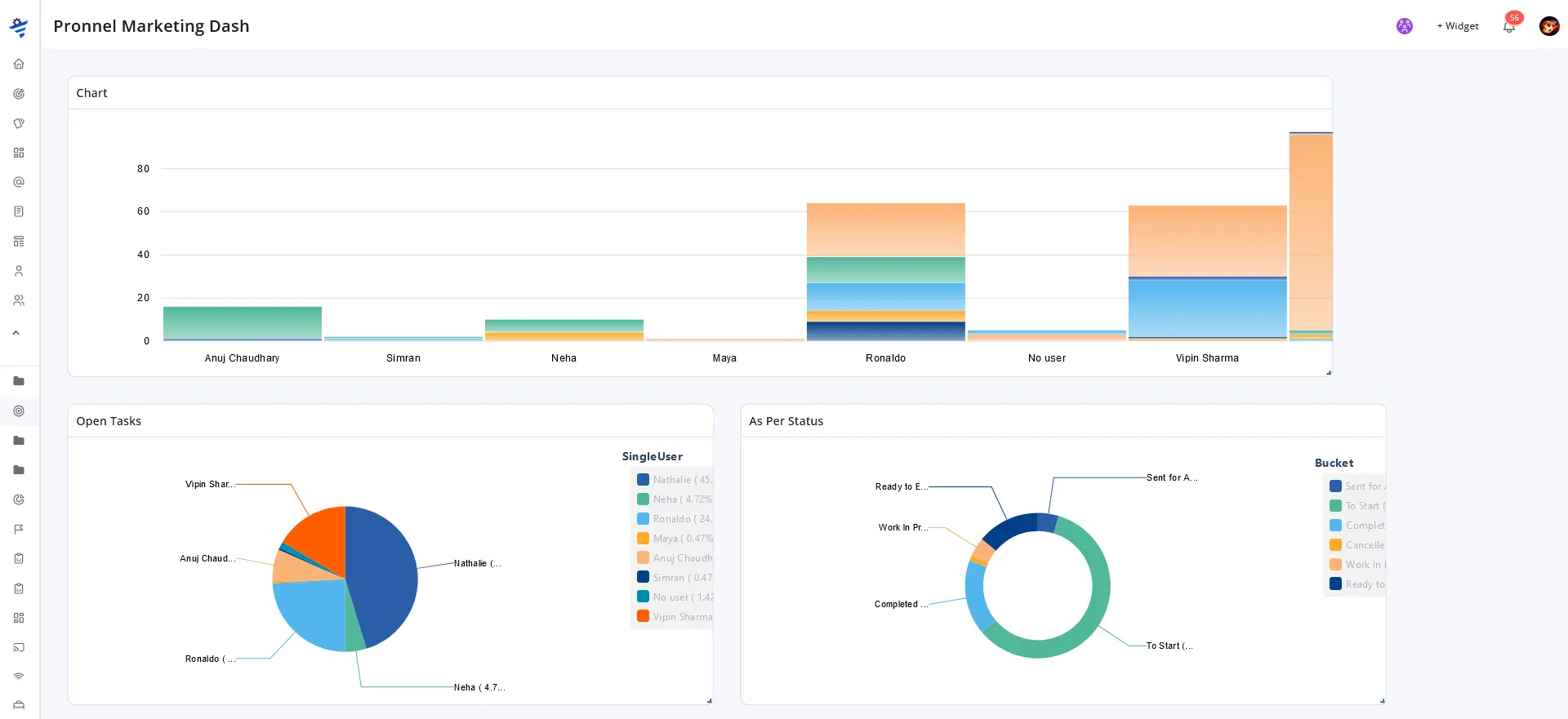Screen dimensions: 1568x719
Task: Collapse sidebar section with the up chevron
Action: [x=16, y=333]
